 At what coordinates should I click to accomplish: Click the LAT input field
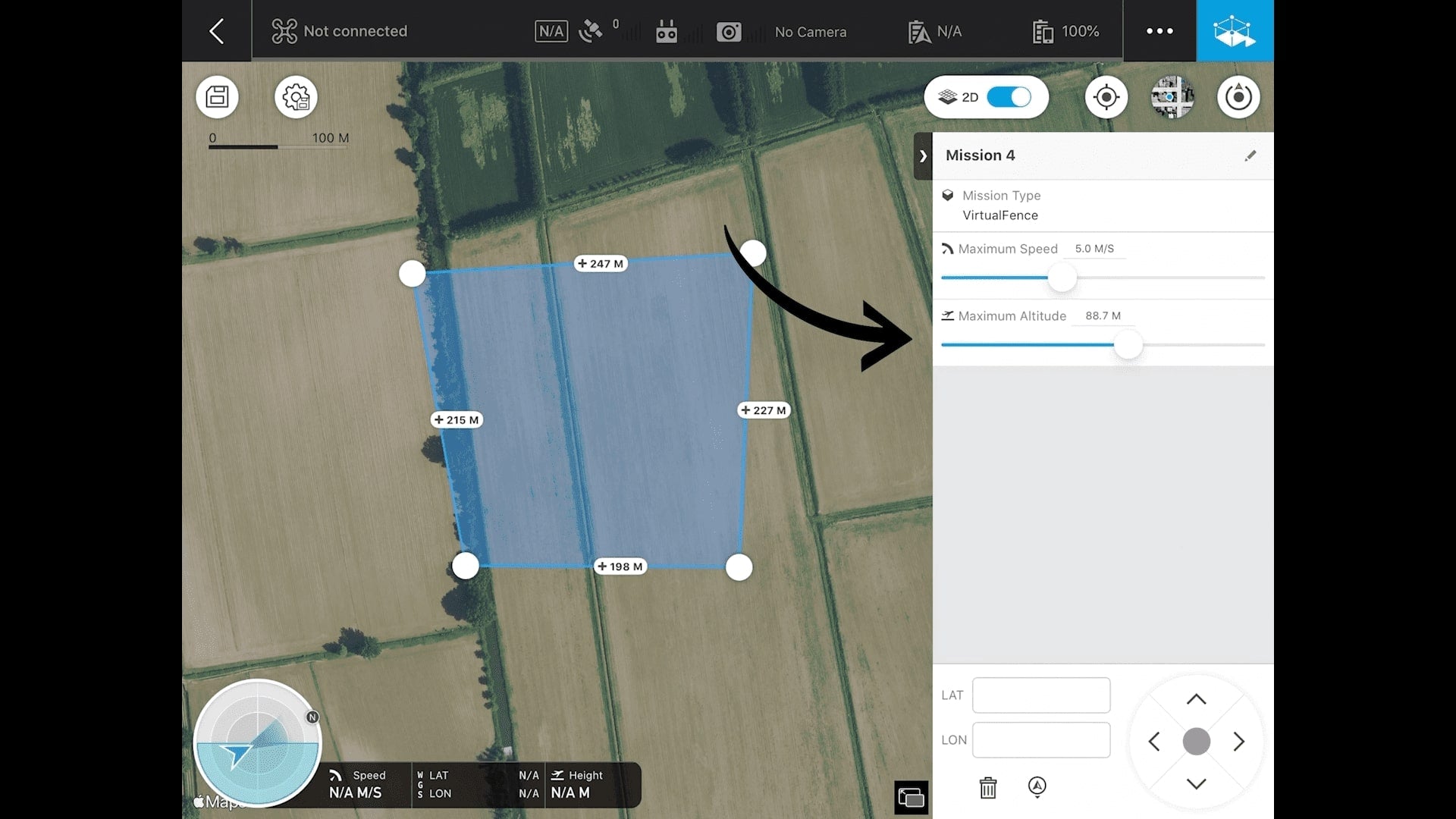(1041, 695)
